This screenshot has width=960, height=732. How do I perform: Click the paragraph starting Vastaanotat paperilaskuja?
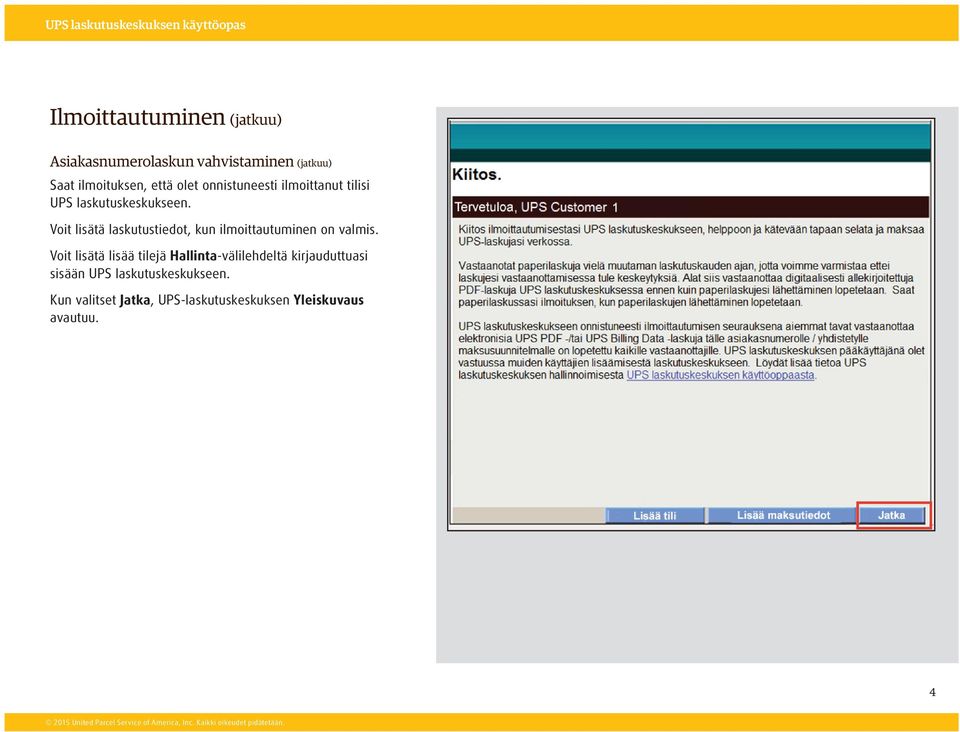click(686, 284)
